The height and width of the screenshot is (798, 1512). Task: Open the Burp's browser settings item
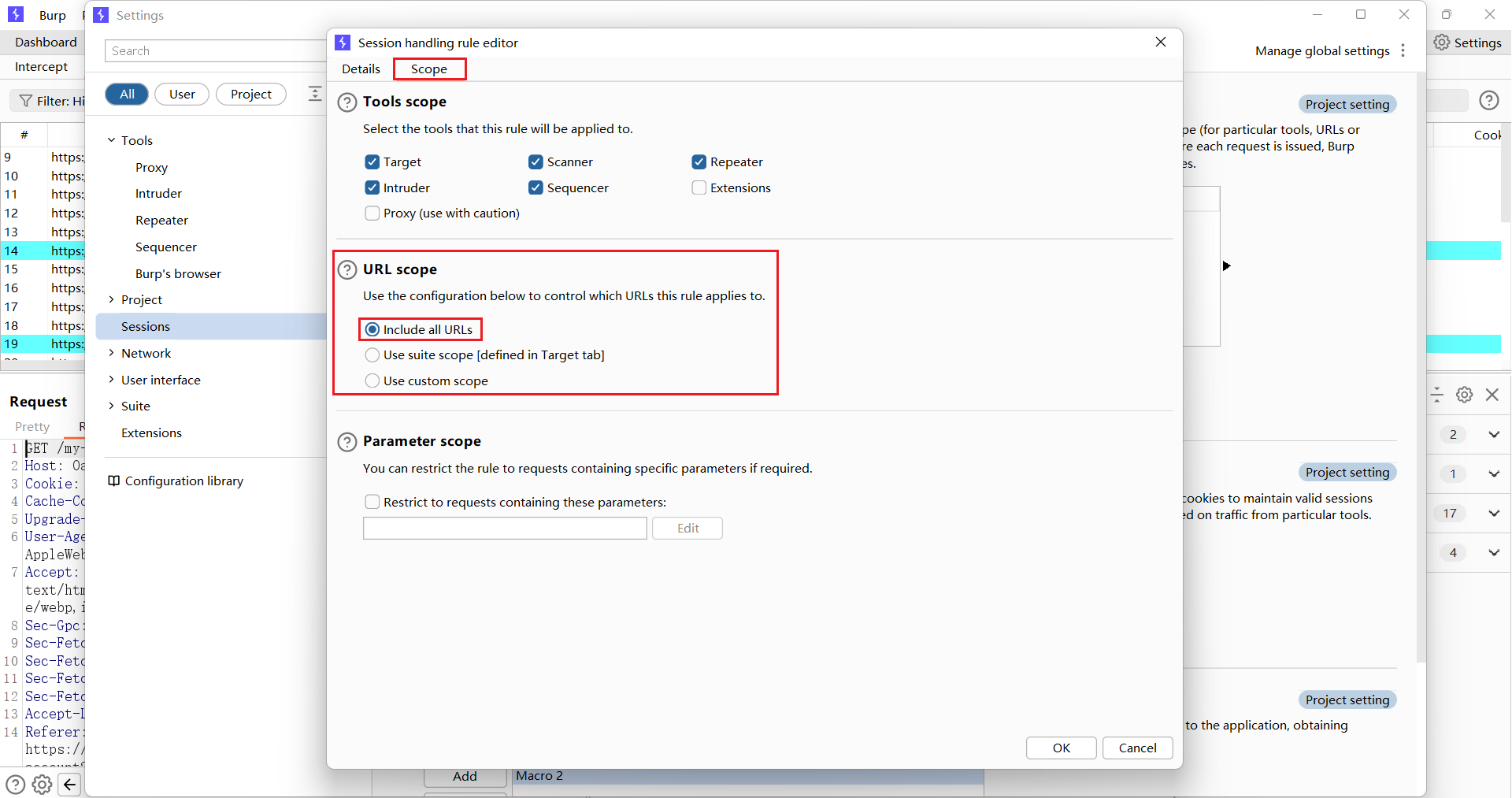[178, 273]
